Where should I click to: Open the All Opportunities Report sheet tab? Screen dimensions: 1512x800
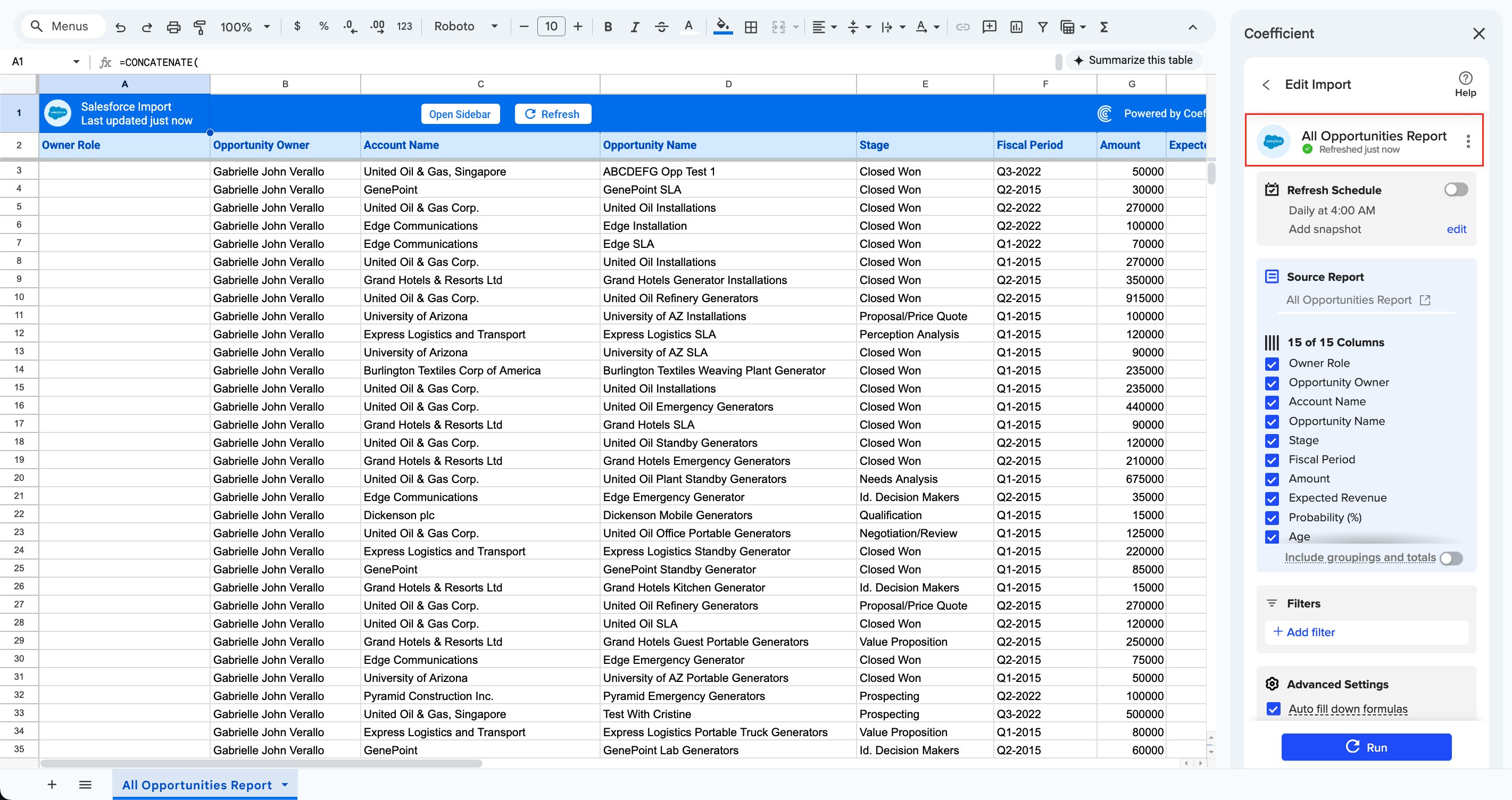point(197,785)
